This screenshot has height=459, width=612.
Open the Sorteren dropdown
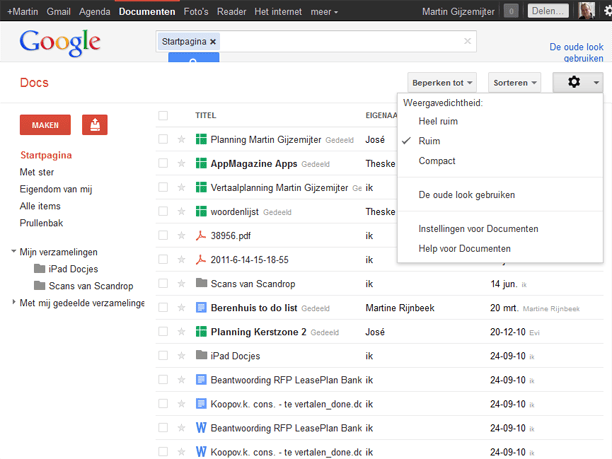(x=515, y=82)
